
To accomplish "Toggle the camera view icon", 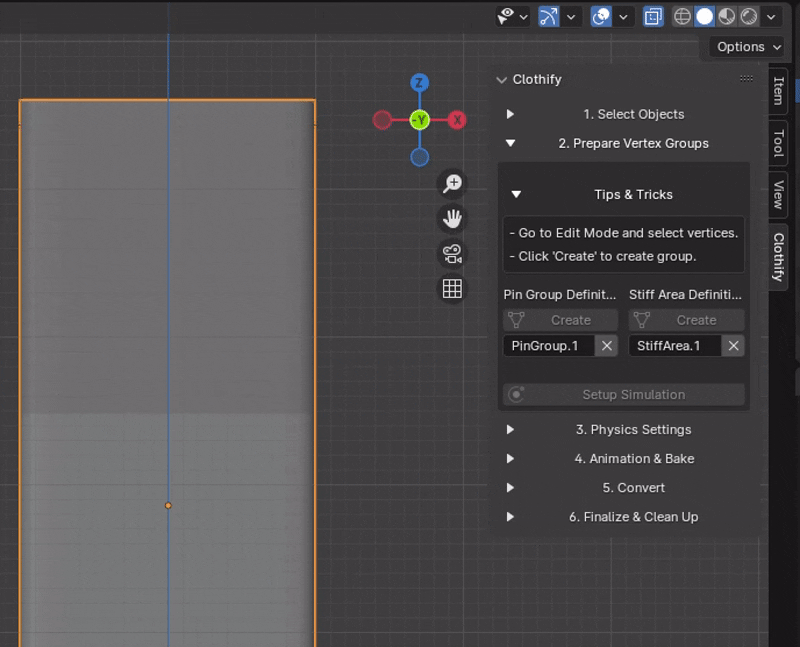I will (x=452, y=254).
